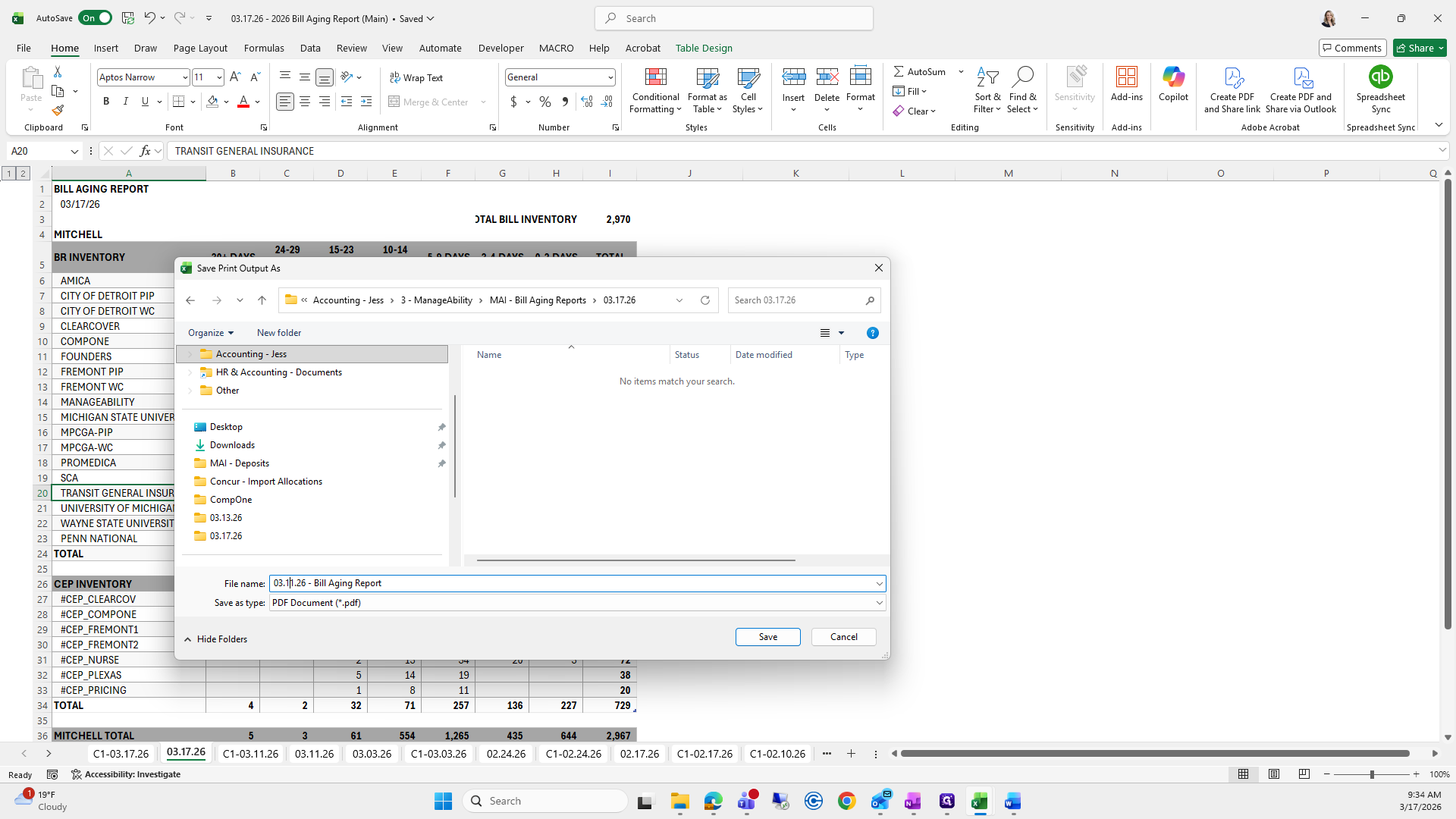Click the Conditional Formatting icon

point(655,77)
